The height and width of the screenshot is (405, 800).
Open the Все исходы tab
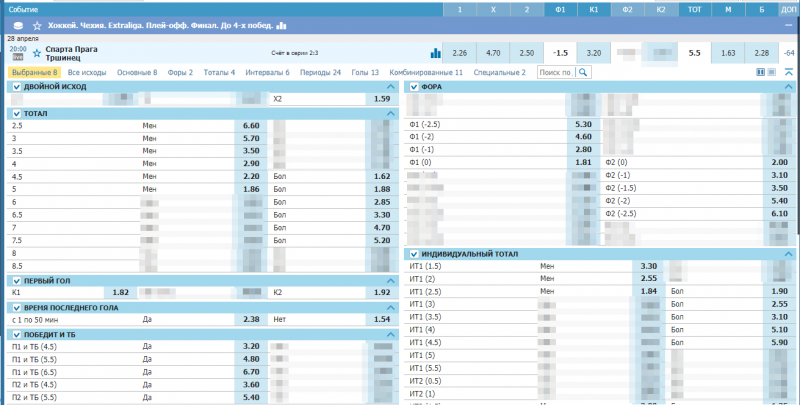tap(88, 73)
